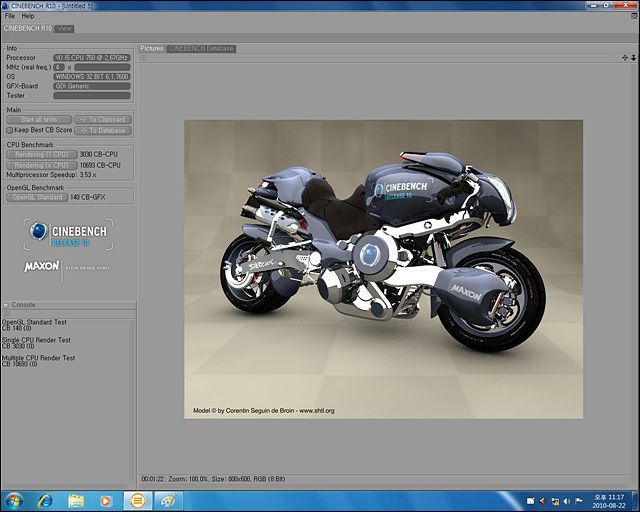The width and height of the screenshot is (640, 512).
Task: Launch Internet Explorer from taskbar
Action: tap(45, 501)
